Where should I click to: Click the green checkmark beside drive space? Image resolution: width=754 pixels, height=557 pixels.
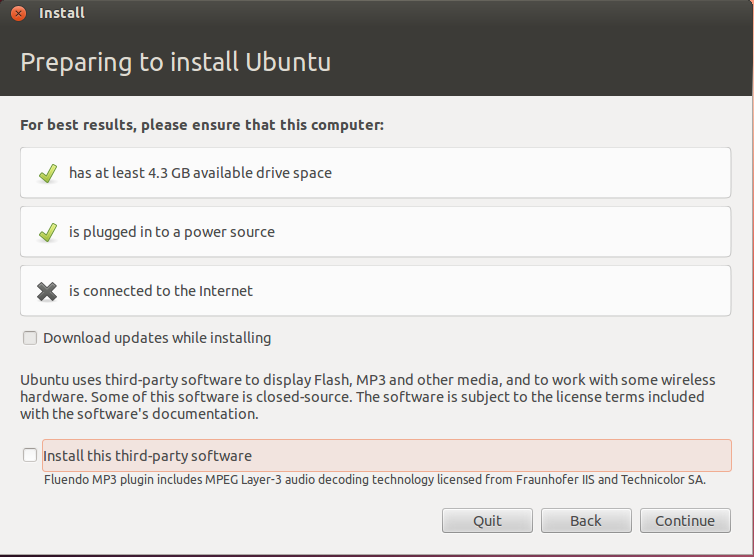[47, 173]
